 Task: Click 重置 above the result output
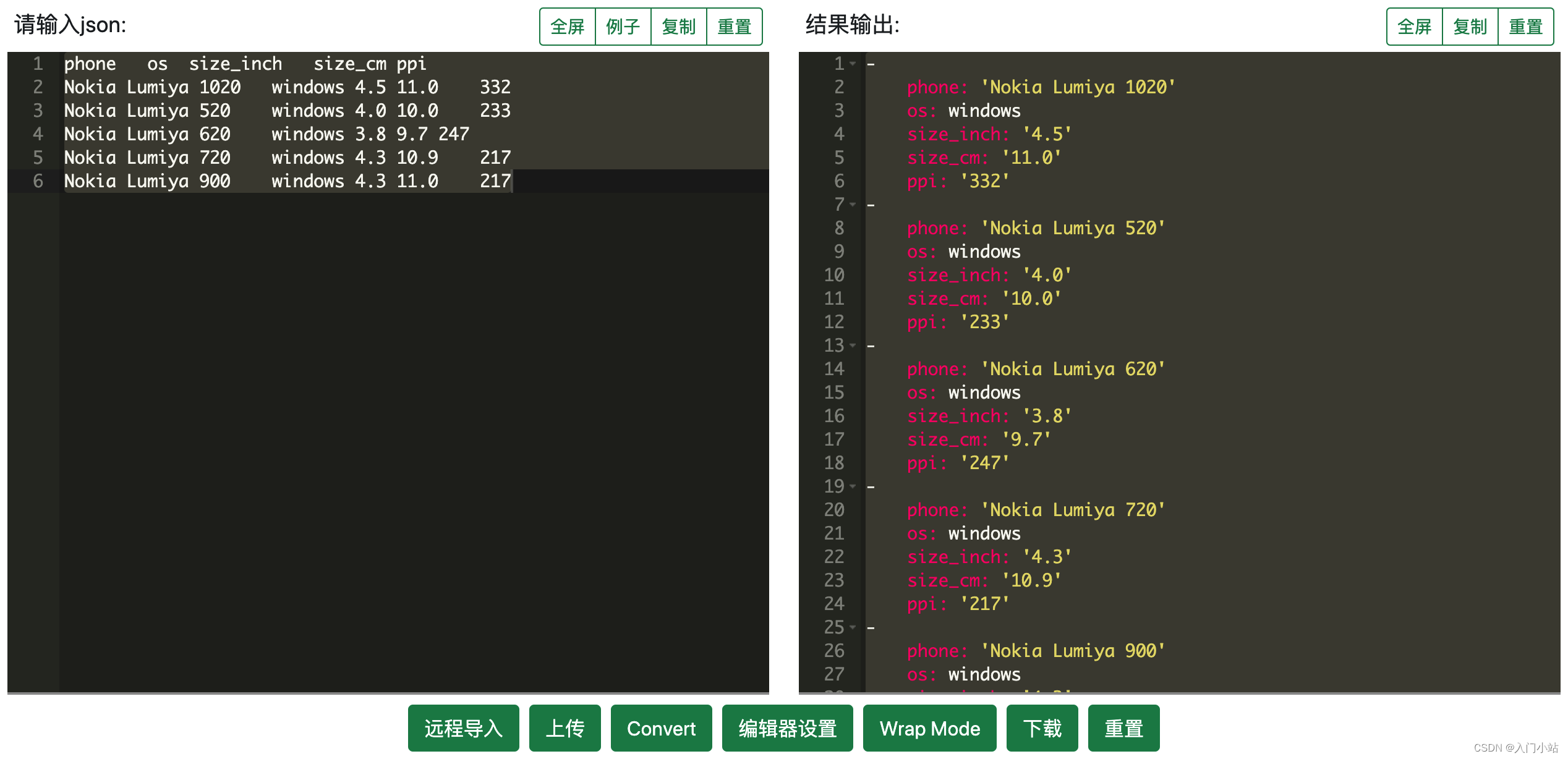pyautogui.click(x=1526, y=26)
